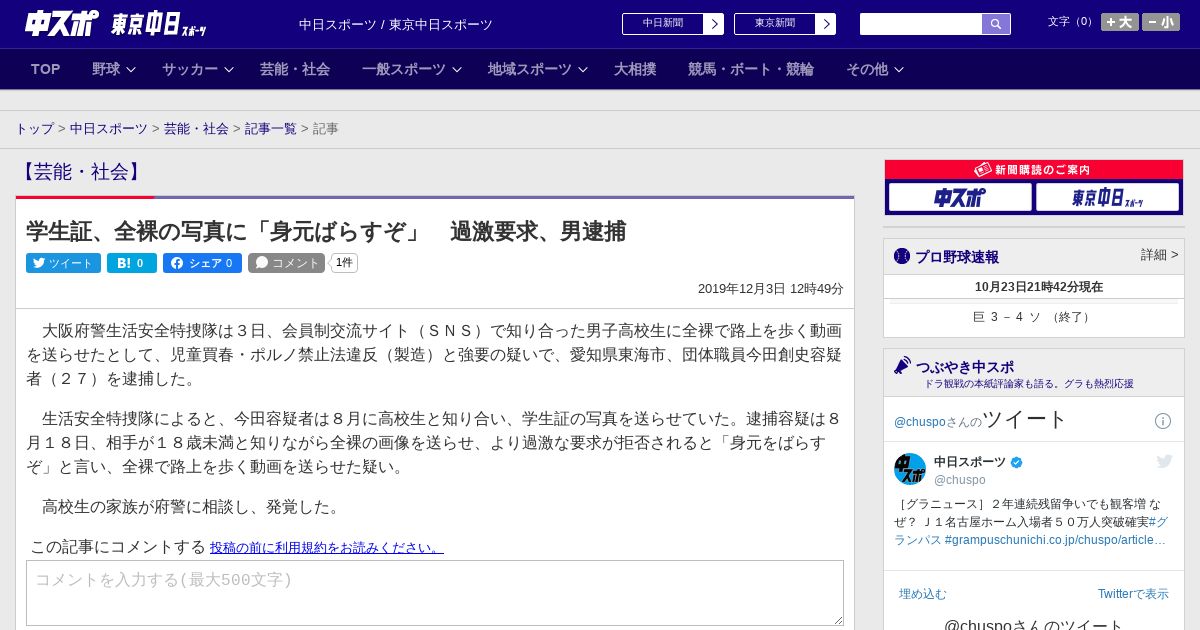Click 新聞購読のご案内 banner heading

pyautogui.click(x=1033, y=170)
